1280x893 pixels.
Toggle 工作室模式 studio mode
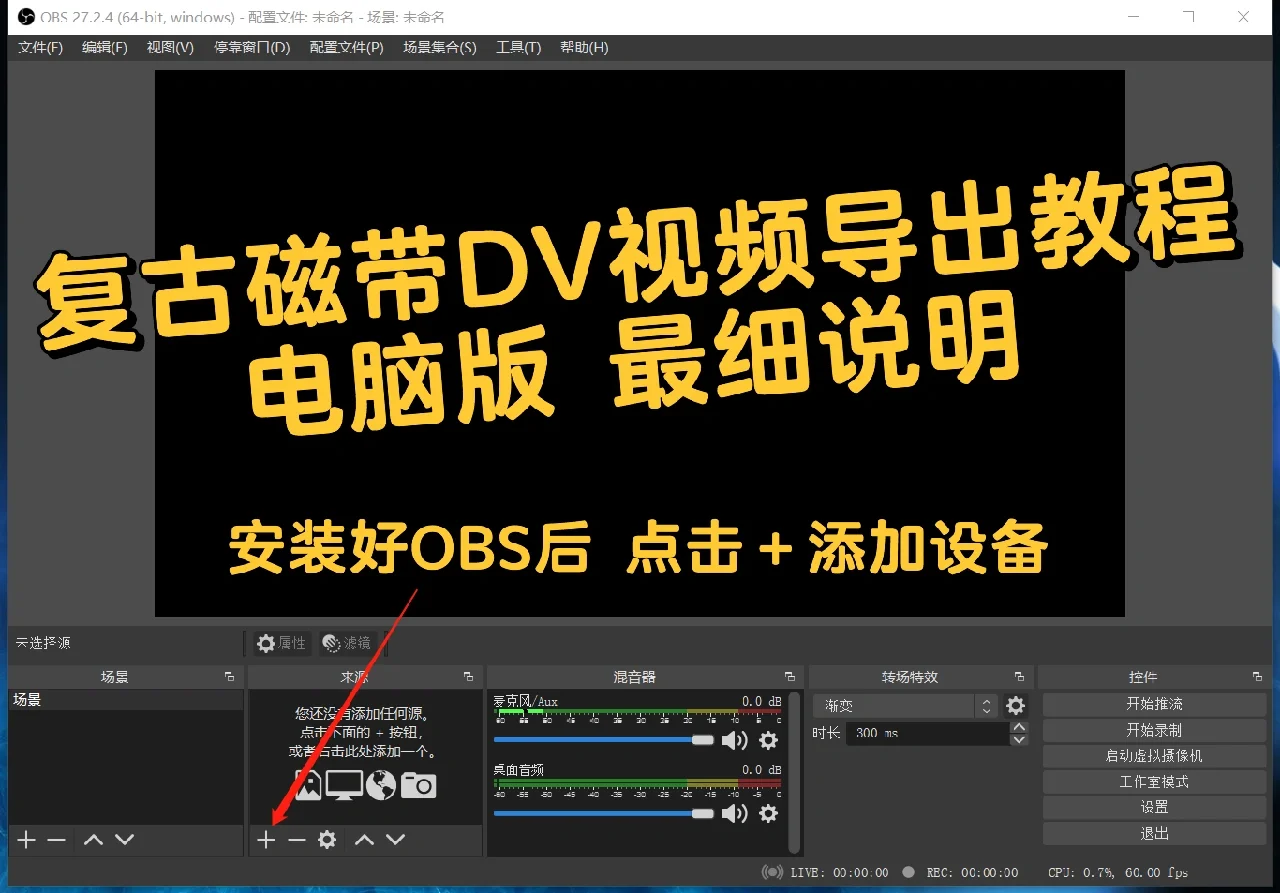[1154, 782]
